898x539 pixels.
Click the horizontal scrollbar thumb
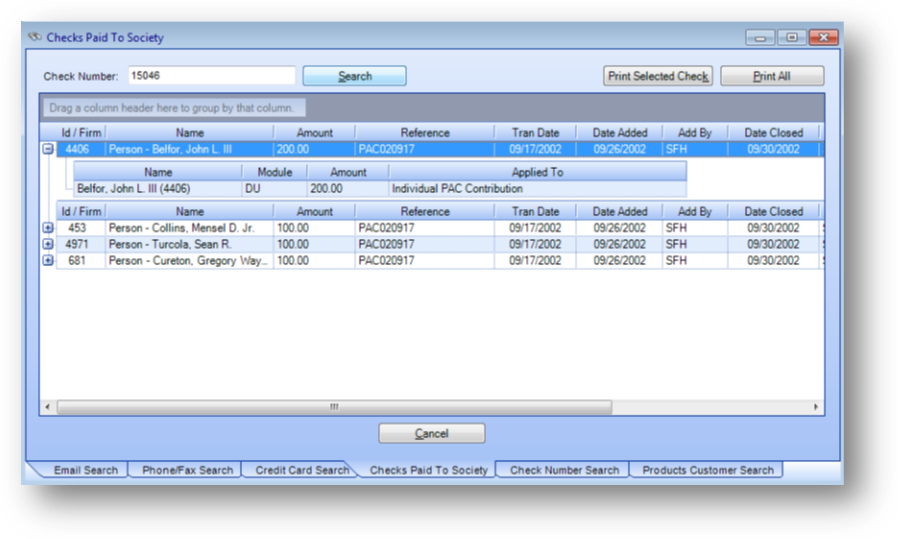click(x=334, y=407)
